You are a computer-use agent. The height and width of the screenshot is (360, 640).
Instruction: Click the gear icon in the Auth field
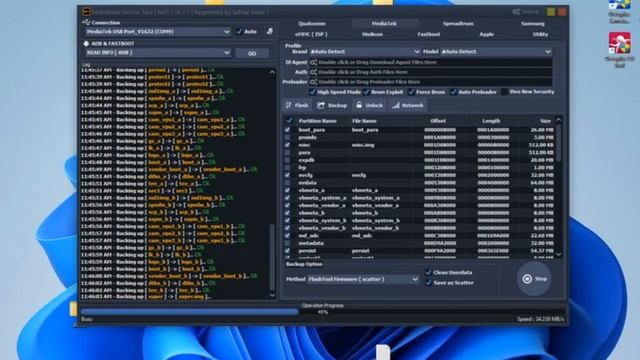tap(313, 72)
